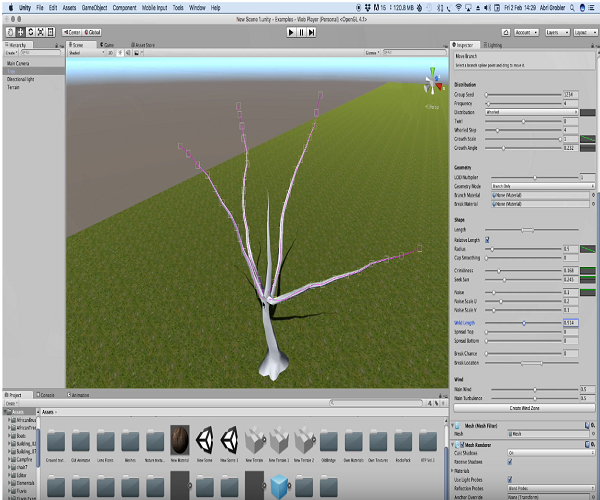The width and height of the screenshot is (600, 500).
Task: Select the New Scene 1 asset icon
Action: 230,440
